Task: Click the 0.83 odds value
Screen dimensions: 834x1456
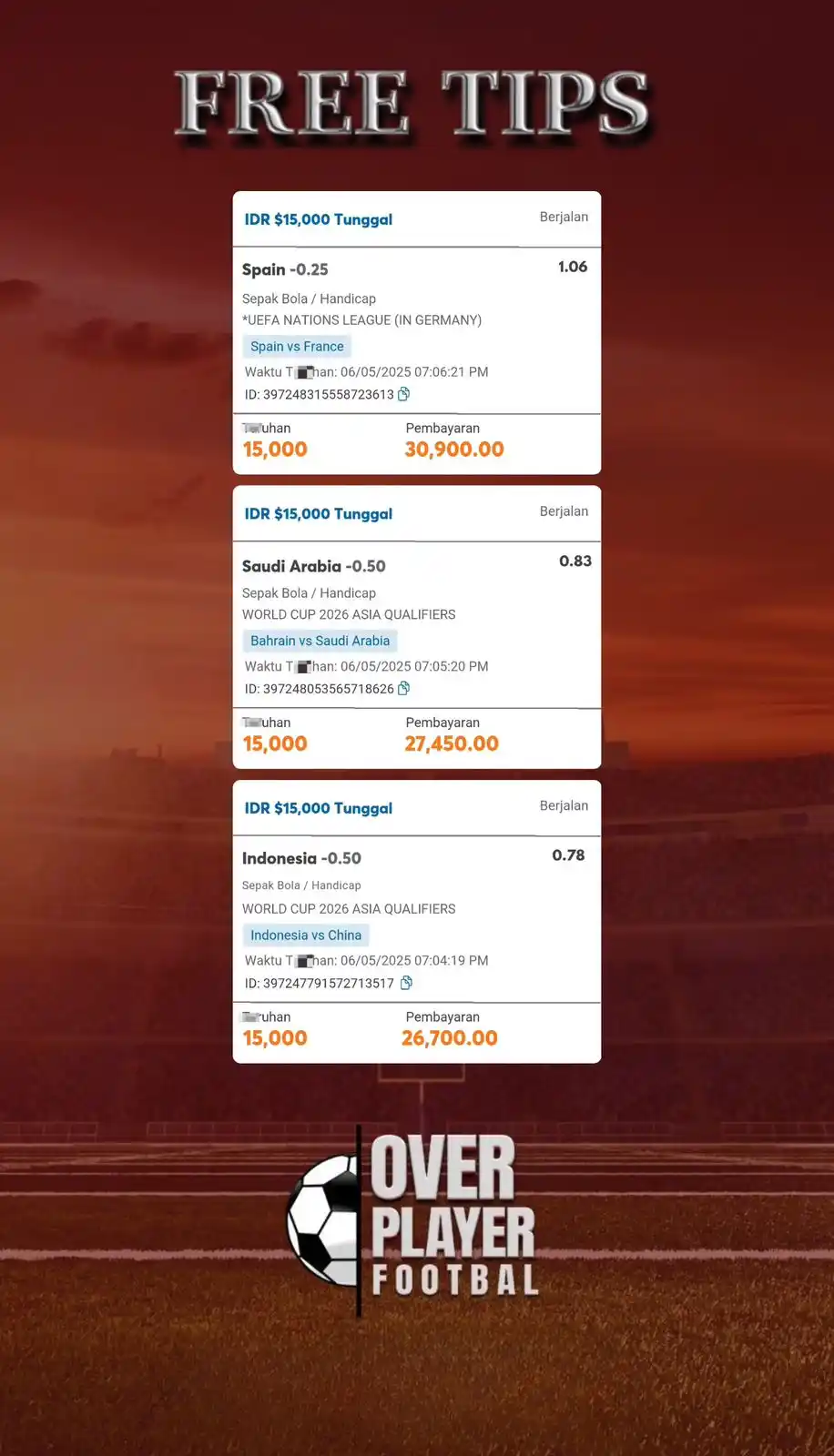Action: click(575, 561)
